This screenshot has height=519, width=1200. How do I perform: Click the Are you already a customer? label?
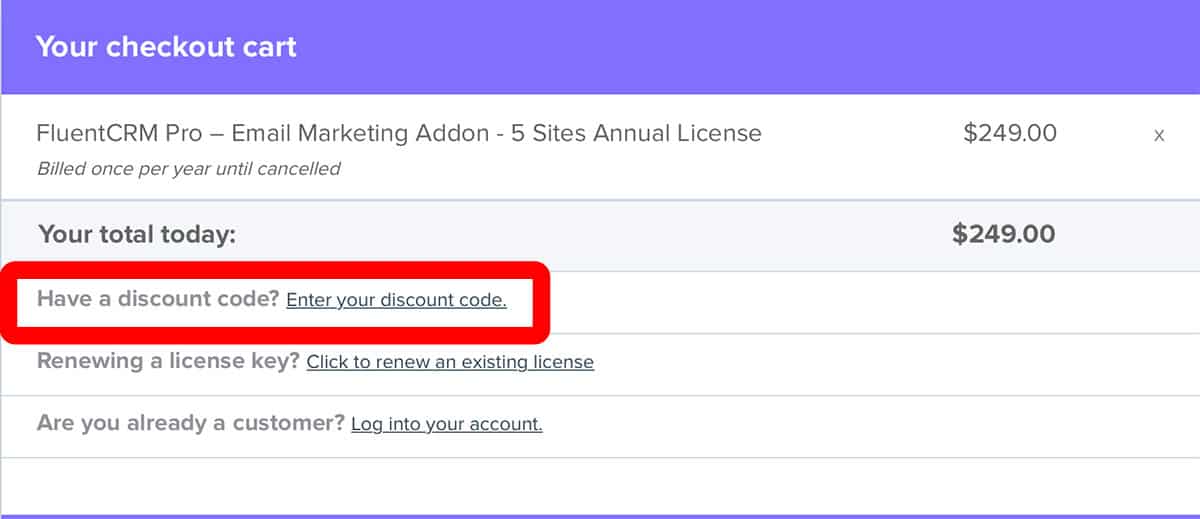click(191, 423)
